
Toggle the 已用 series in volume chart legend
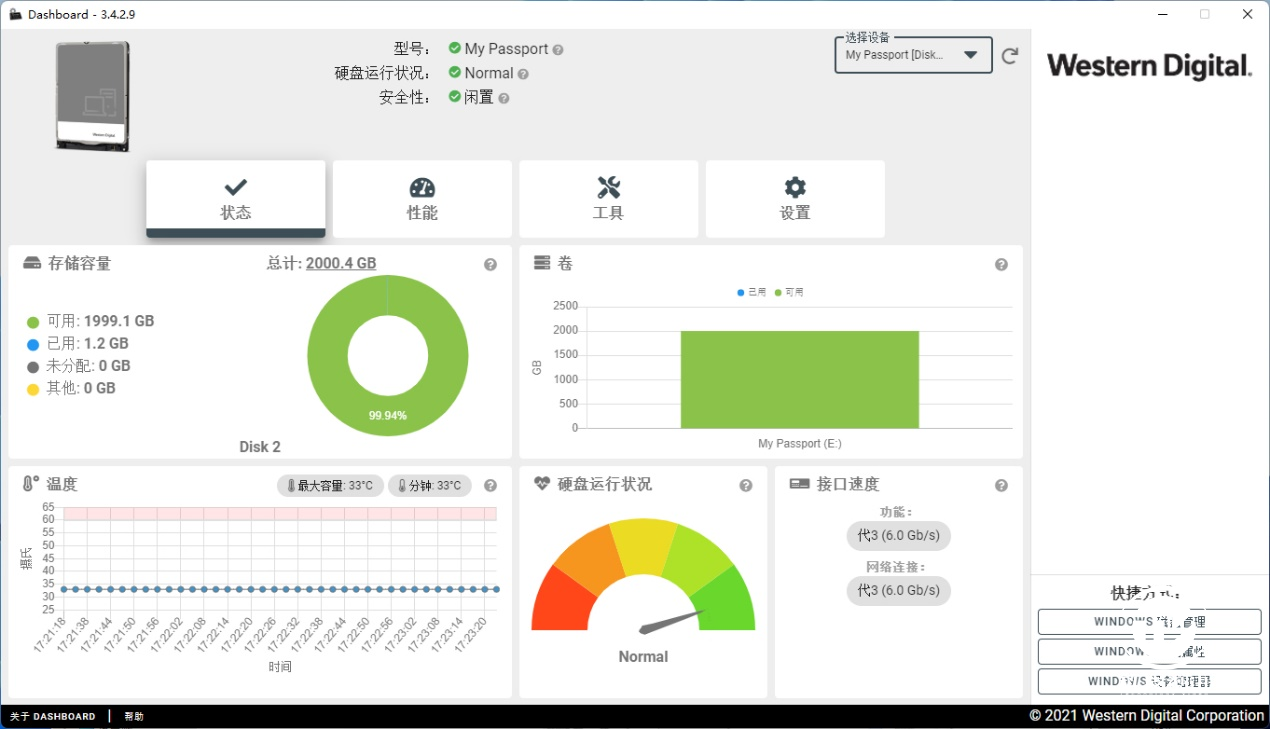point(751,292)
